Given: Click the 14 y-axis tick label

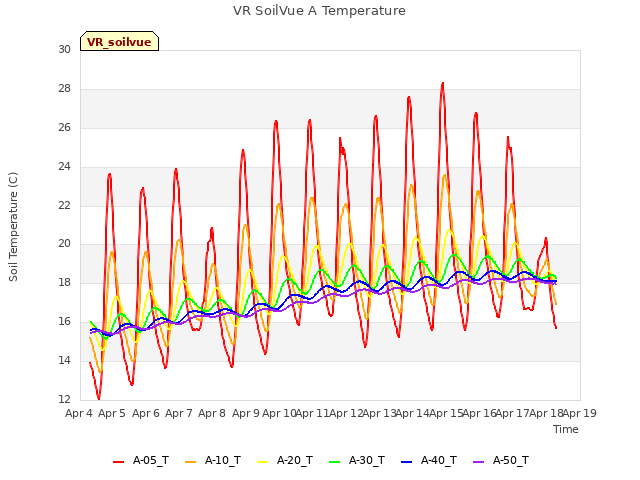Looking at the screenshot, I should click(x=64, y=360).
